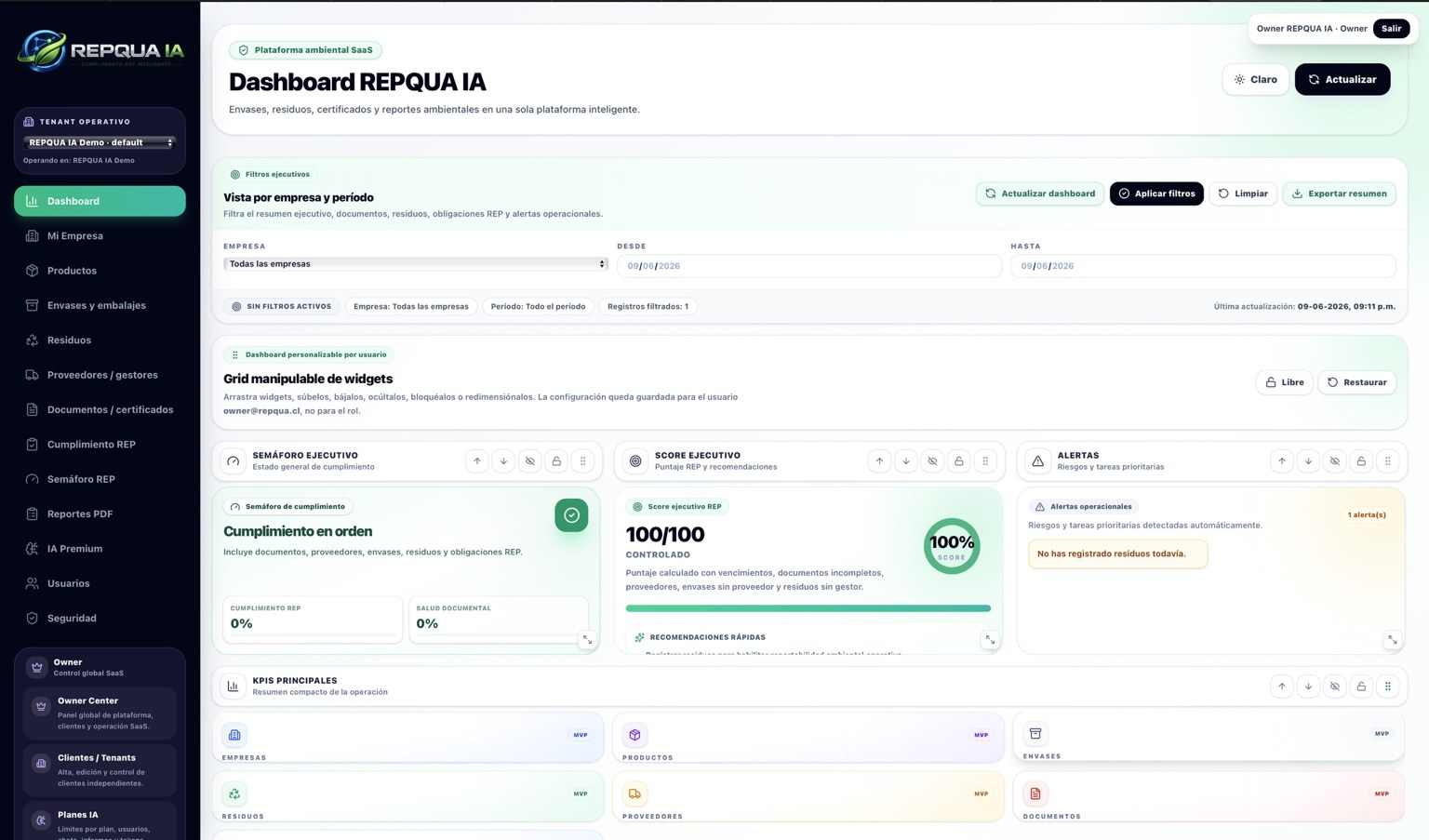Open Clientes / Tenants management
Viewport: 1429px width, 840px height.
100,770
